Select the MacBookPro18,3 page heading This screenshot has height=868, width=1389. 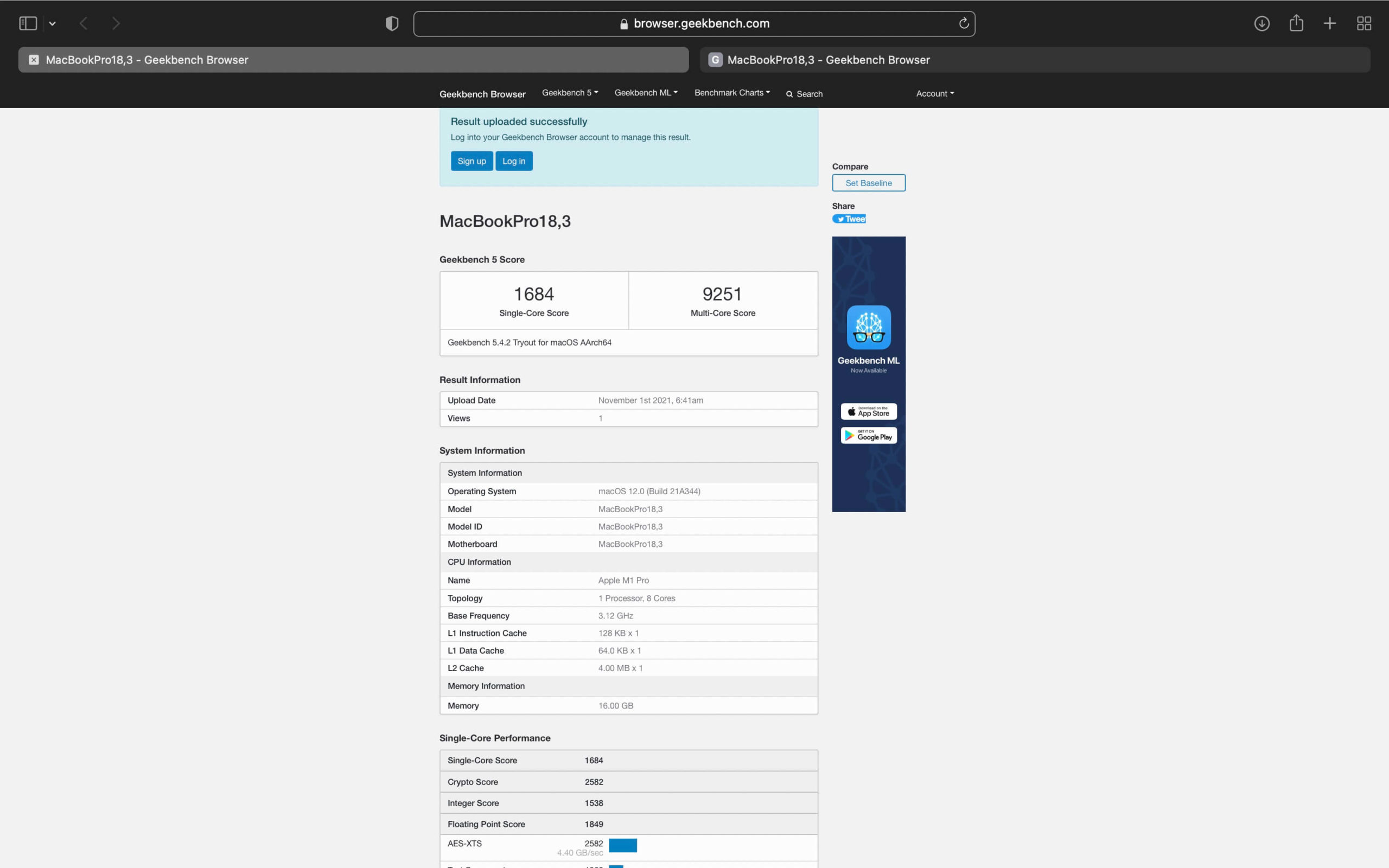coord(505,221)
